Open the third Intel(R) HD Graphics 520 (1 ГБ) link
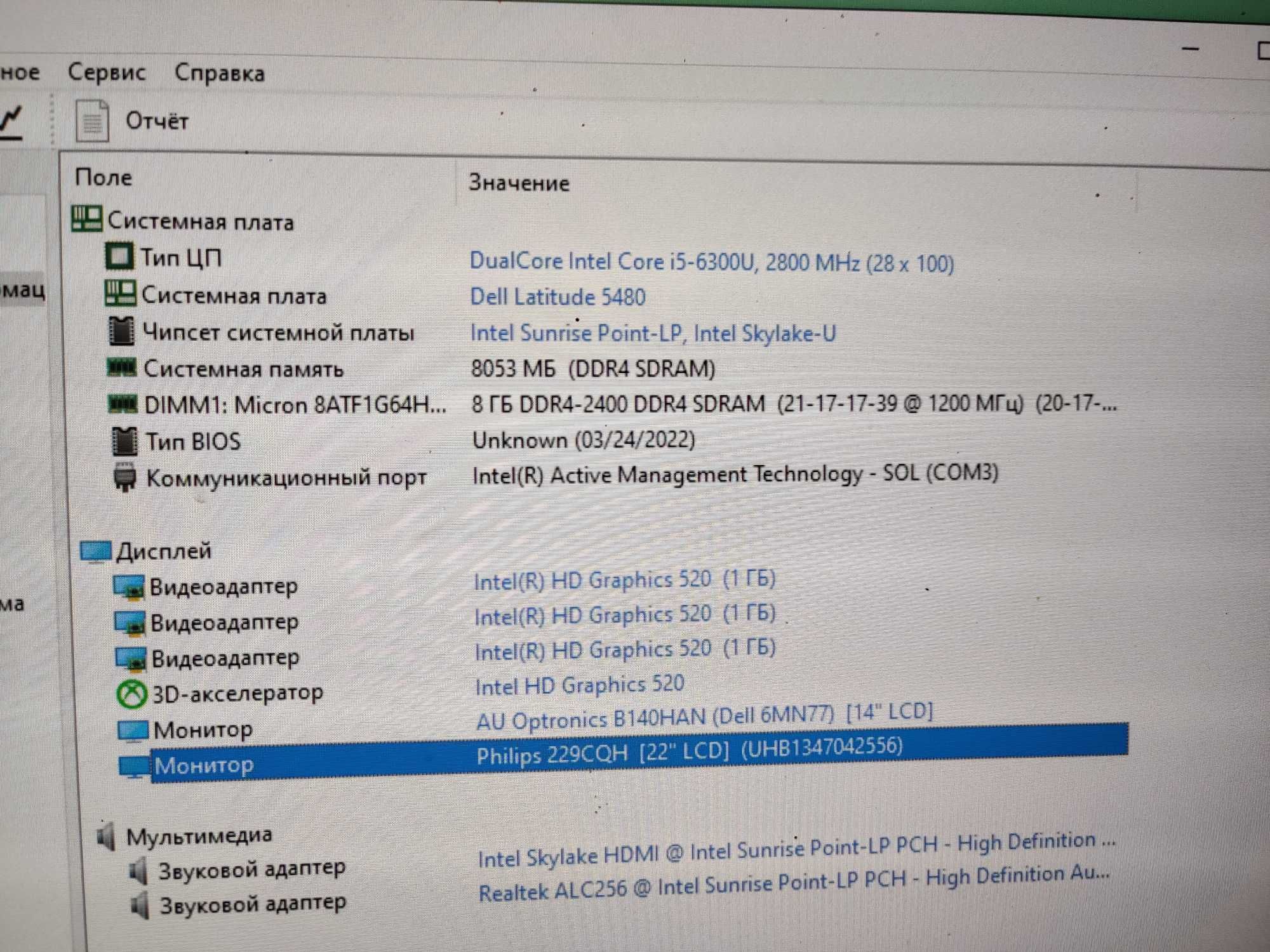Viewport: 1270px width, 952px height. [x=625, y=649]
